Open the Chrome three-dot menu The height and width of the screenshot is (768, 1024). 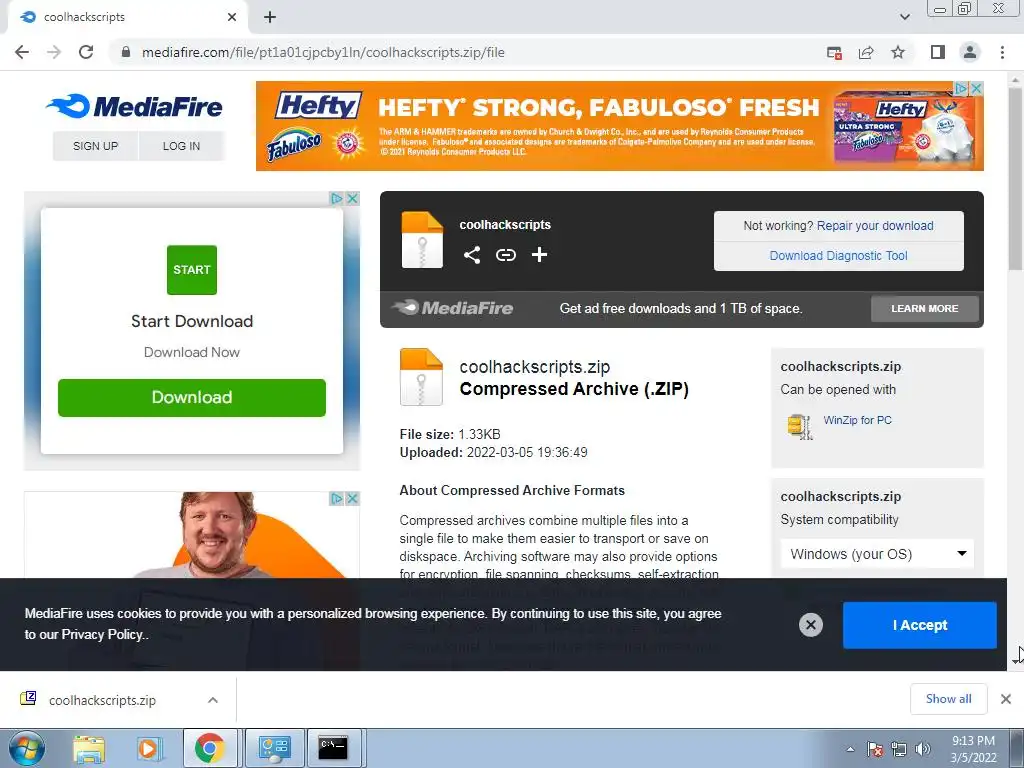click(1002, 52)
